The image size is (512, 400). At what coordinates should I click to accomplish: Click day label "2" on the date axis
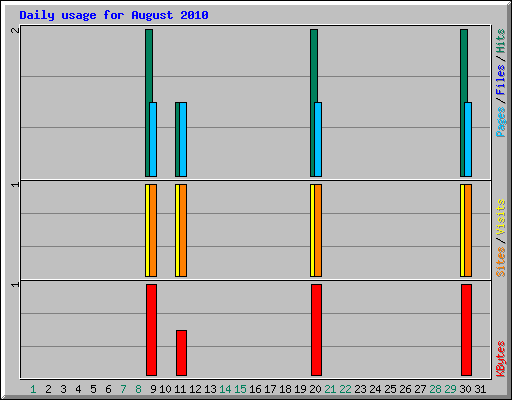48,389
